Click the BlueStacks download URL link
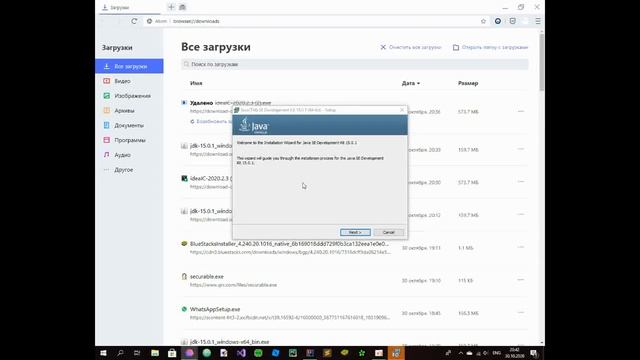640x360 pixels. [x=290, y=252]
